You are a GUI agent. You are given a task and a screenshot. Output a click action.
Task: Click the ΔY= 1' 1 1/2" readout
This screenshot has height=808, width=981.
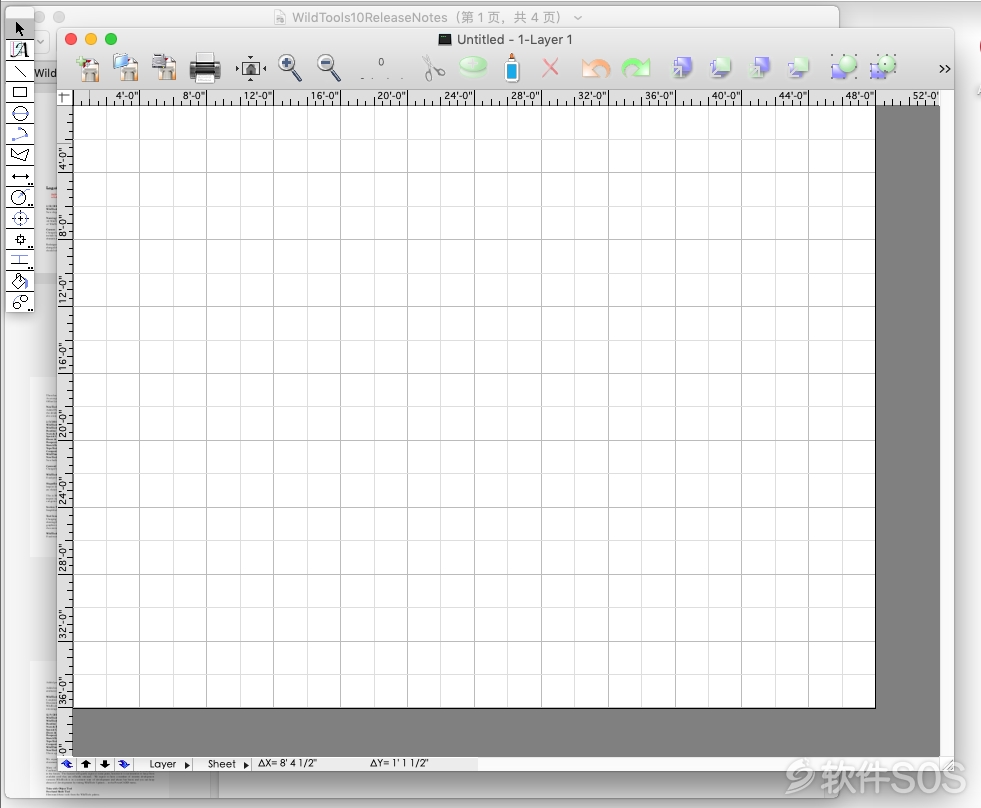[399, 763]
